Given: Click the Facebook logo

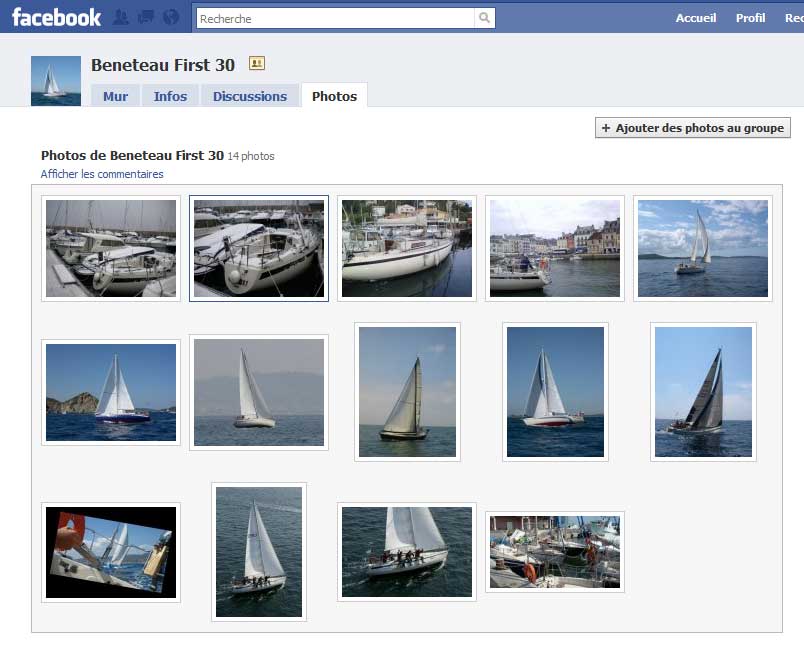Looking at the screenshot, I should [56, 17].
